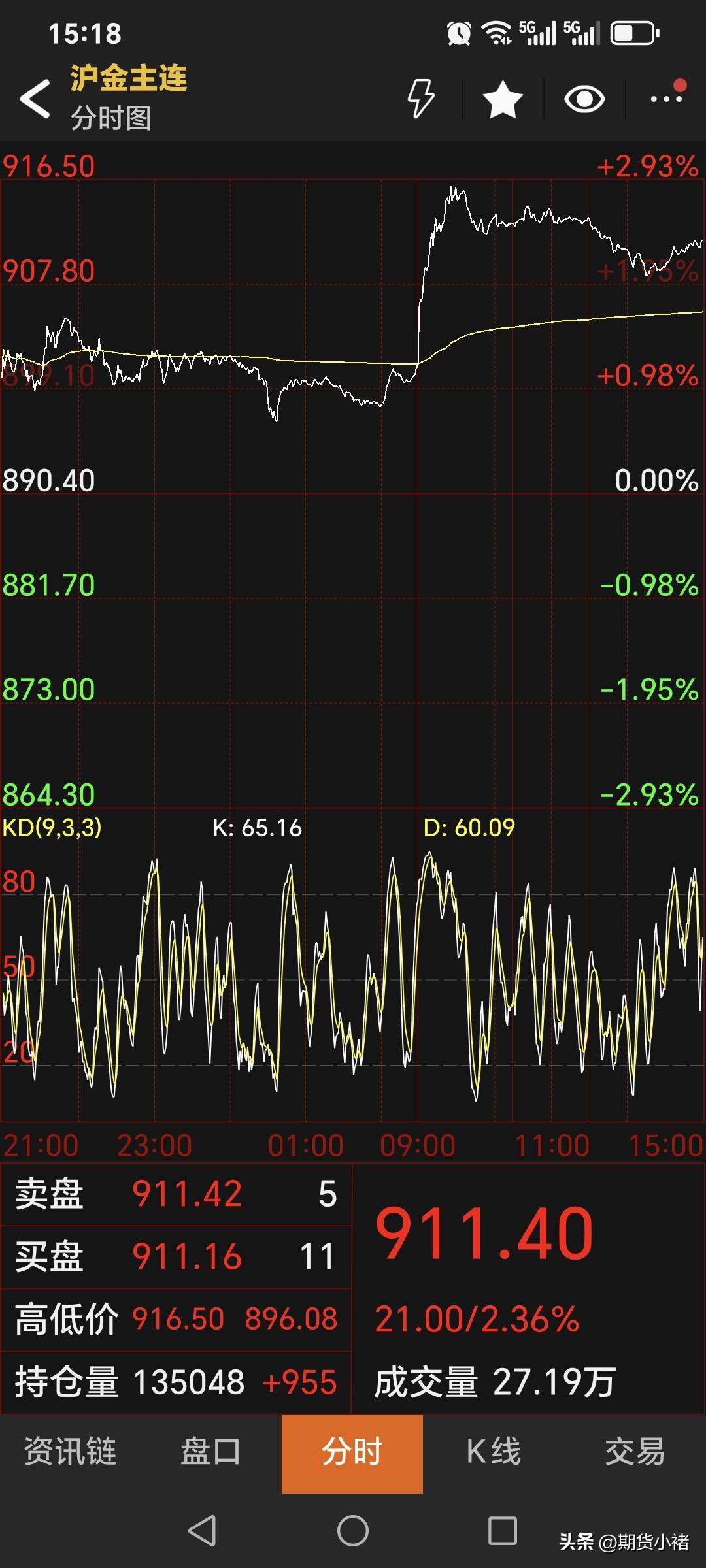Open the 交易 tab
This screenshot has width=706, height=1568.
tap(635, 1452)
